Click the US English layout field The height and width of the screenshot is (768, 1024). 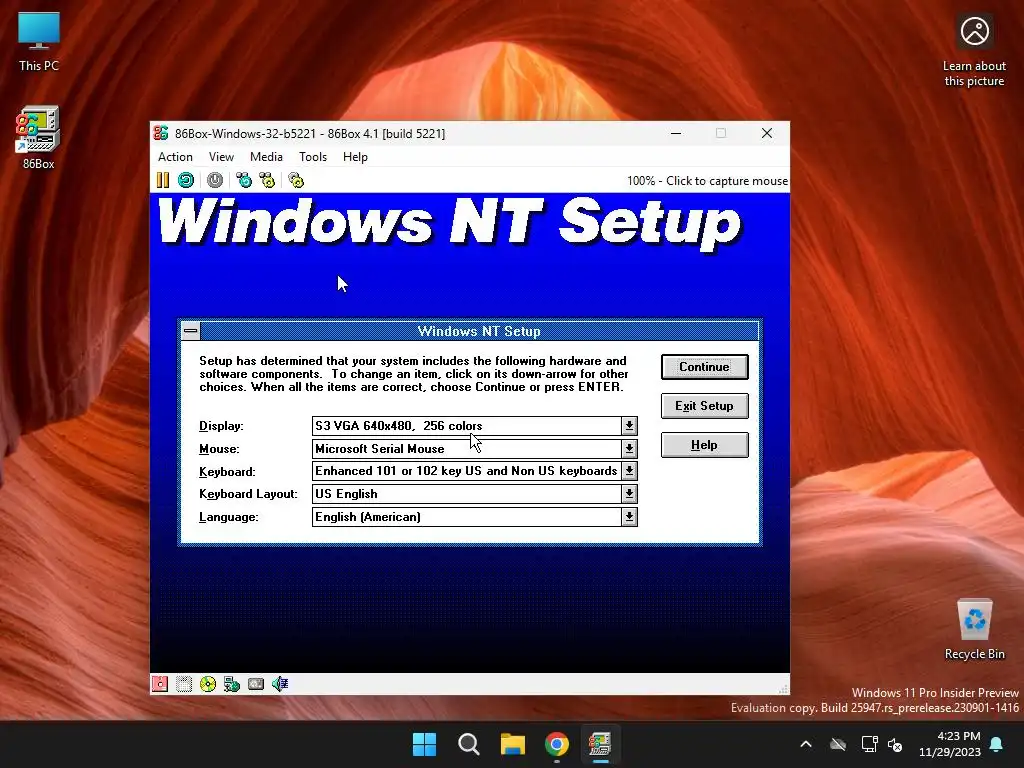pyautogui.click(x=466, y=494)
